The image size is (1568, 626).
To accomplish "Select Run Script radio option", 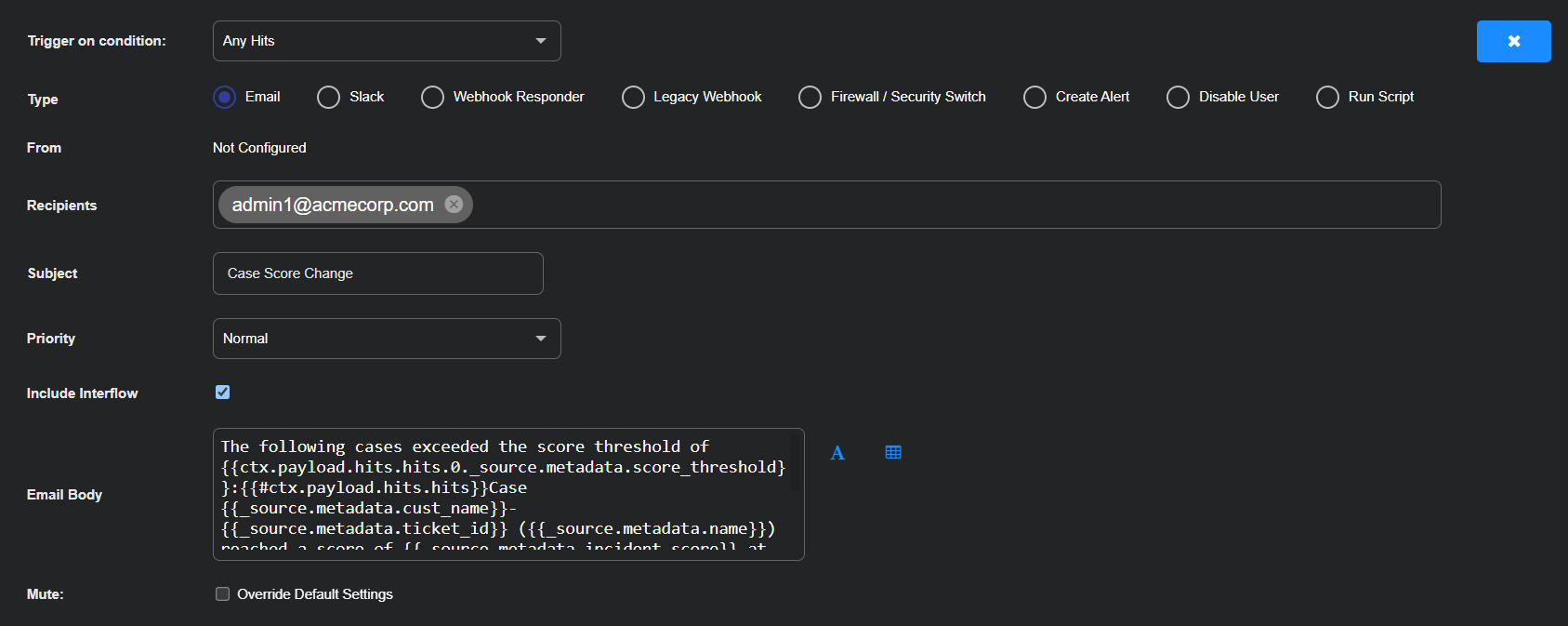I will tap(1327, 98).
